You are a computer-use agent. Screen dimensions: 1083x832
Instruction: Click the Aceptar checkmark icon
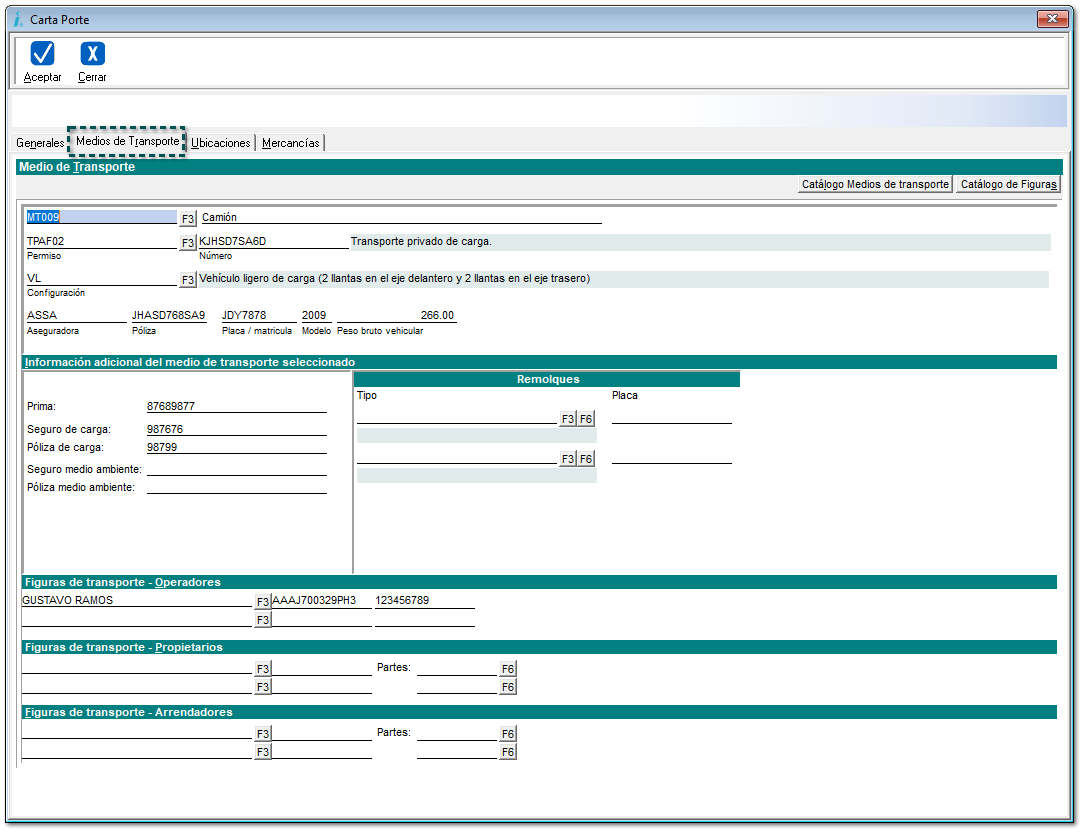(x=42, y=54)
